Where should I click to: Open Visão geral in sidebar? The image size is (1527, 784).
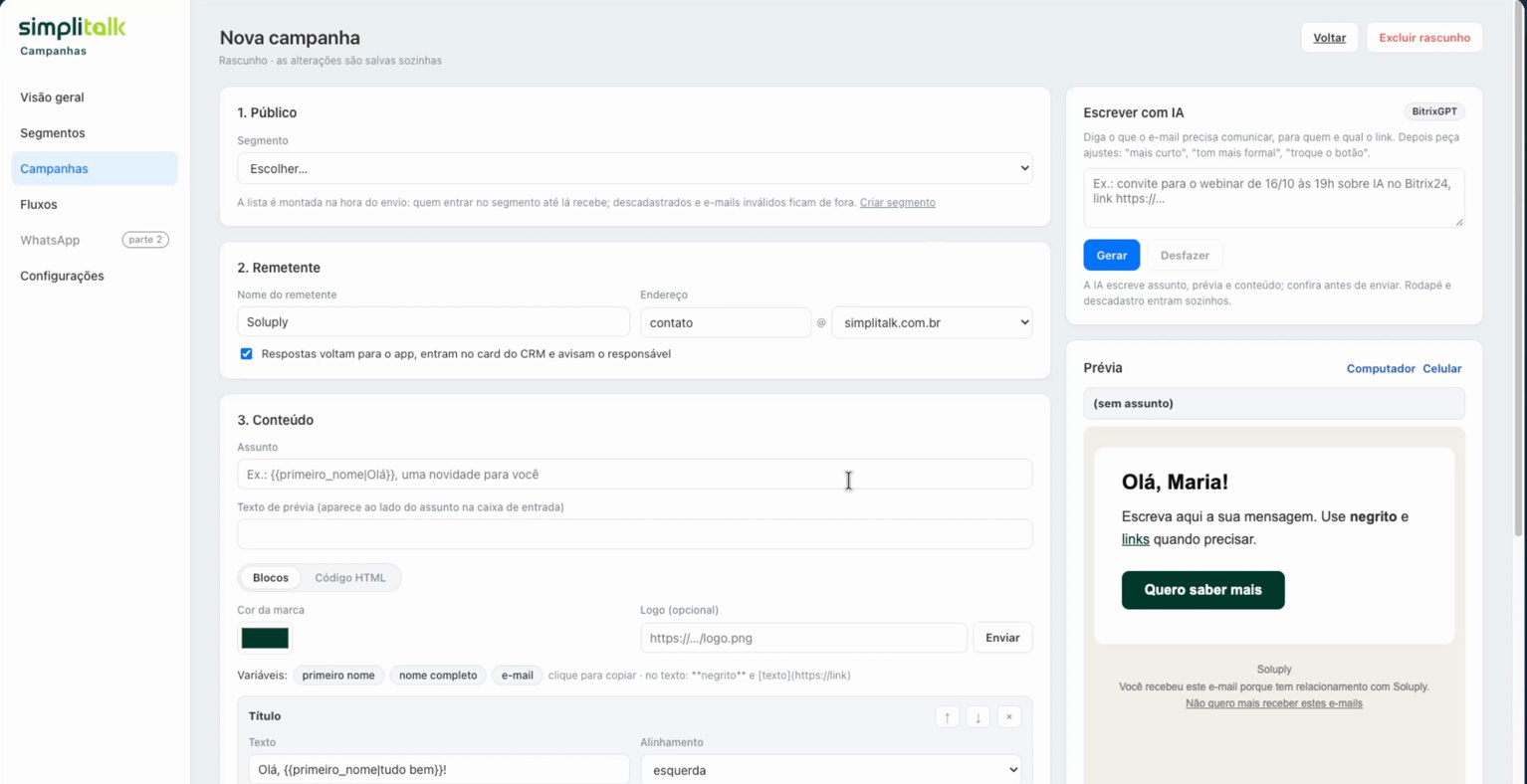click(94, 98)
